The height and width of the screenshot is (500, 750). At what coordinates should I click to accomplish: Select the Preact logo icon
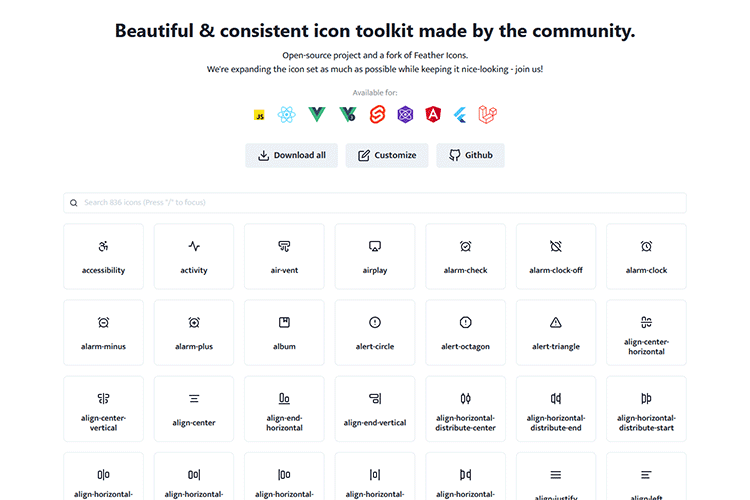(x=405, y=115)
